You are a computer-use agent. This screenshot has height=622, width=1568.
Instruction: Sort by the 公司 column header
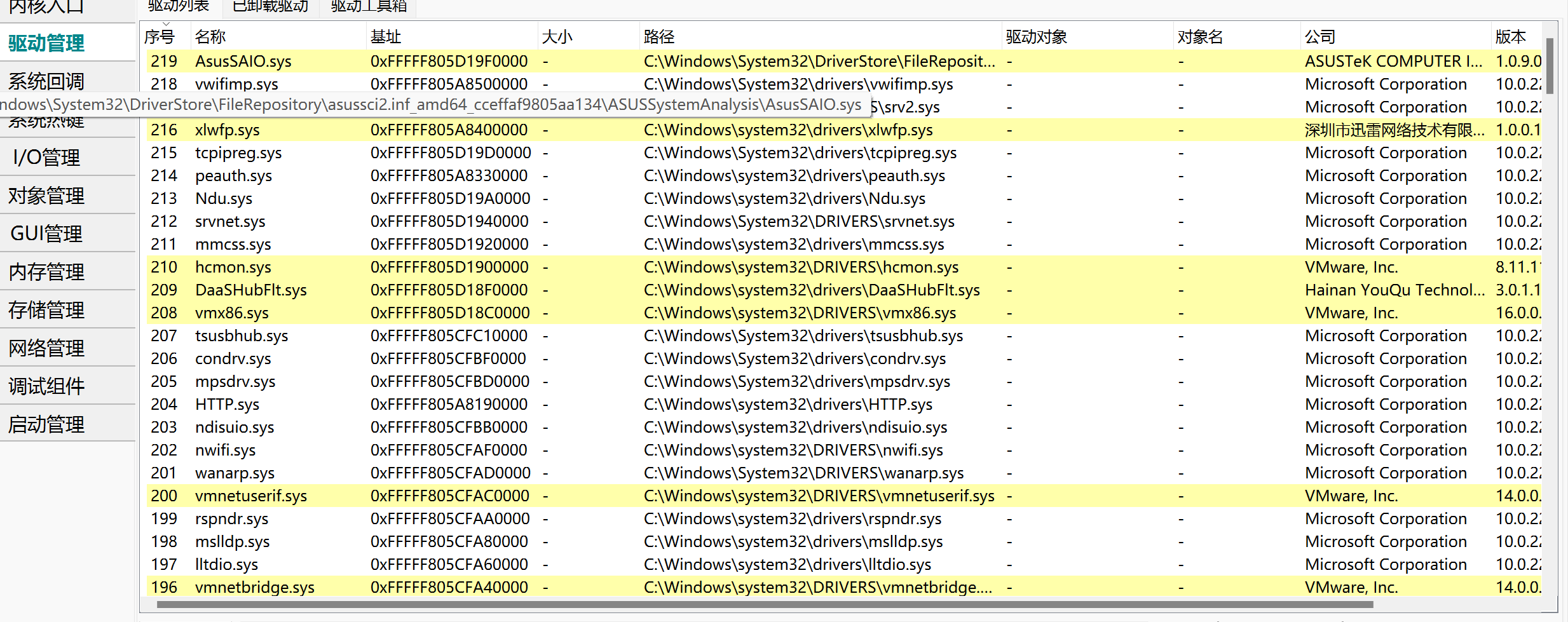(1396, 37)
